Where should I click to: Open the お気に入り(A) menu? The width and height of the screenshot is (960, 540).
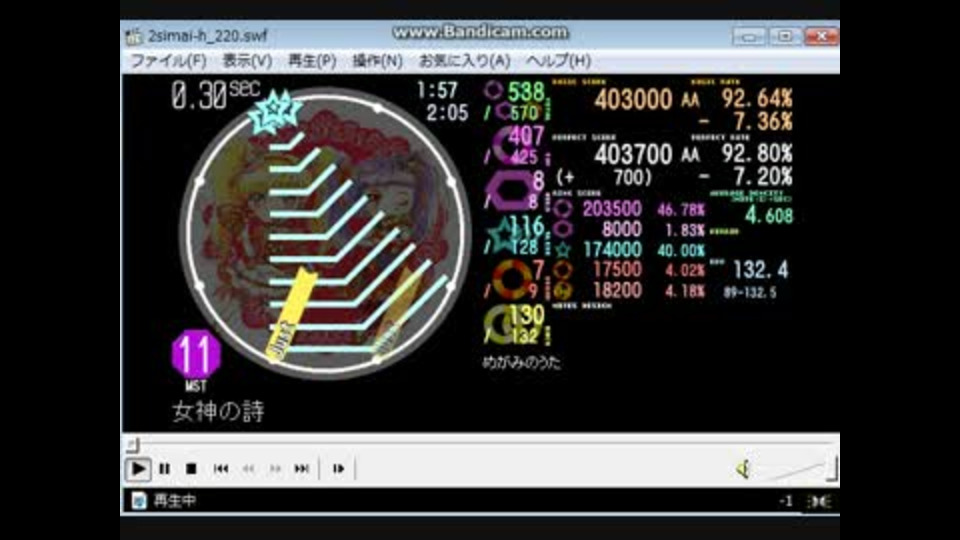pos(465,61)
